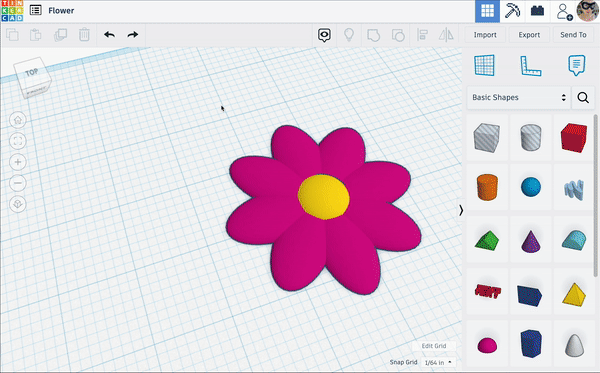The width and height of the screenshot is (600, 373).
Task: Click the Redo arrow icon
Action: (x=133, y=35)
